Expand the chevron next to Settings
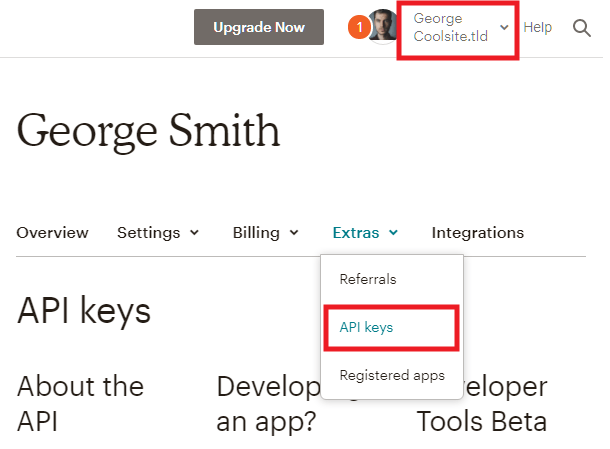610x449 pixels. click(x=194, y=233)
